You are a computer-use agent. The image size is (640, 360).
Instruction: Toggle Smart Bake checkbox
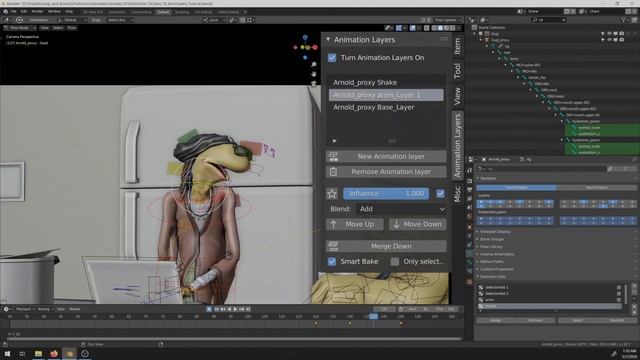tap(332, 262)
